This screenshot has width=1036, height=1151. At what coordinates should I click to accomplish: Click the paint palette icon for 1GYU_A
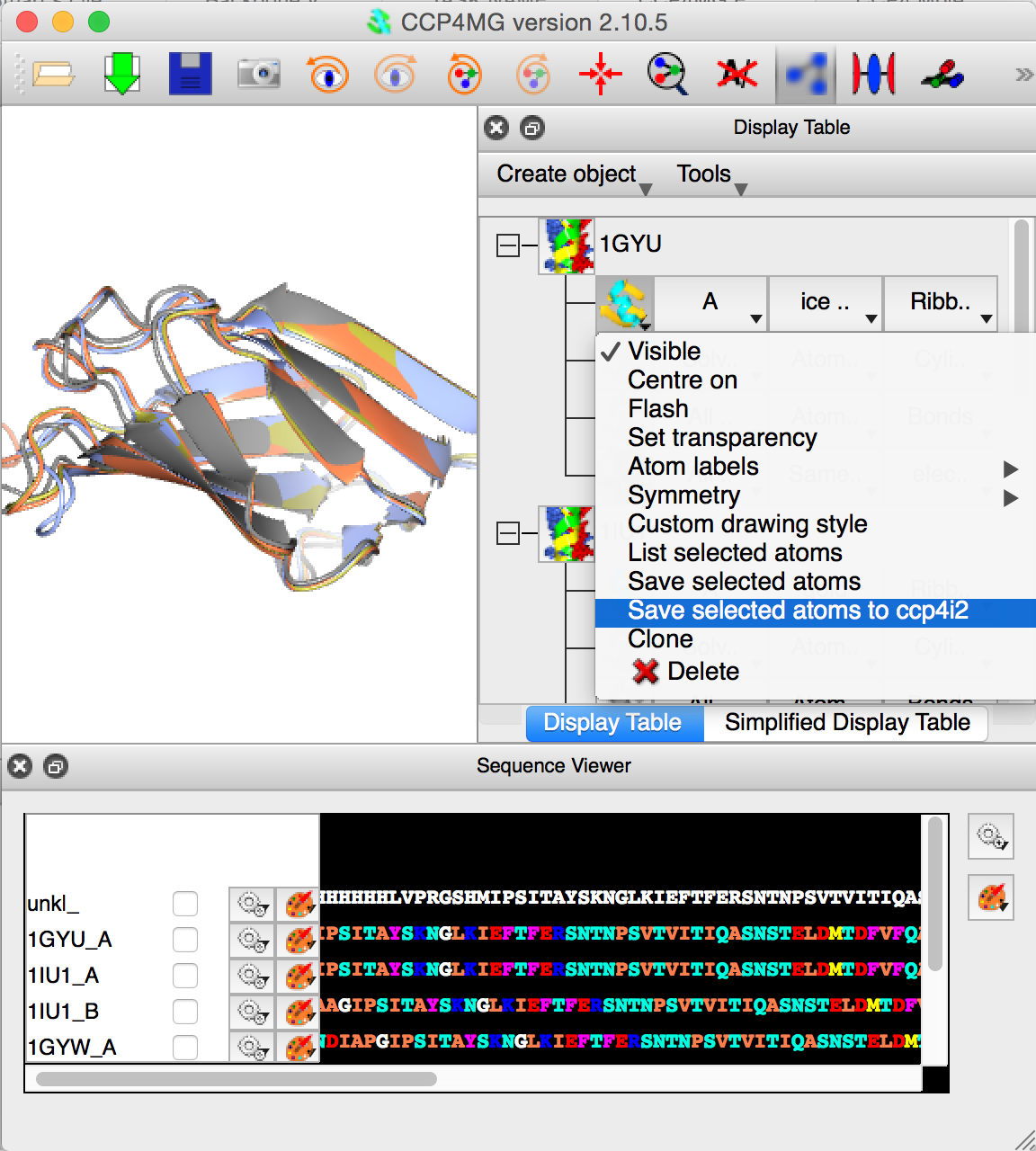298,940
